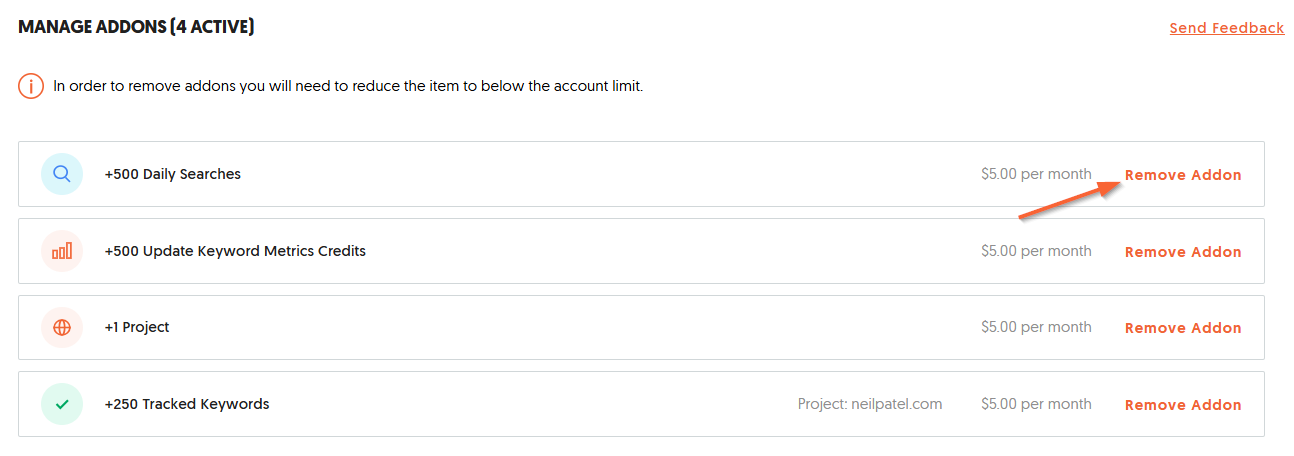Click the +1 Project $5.00 per month price

click(1036, 327)
